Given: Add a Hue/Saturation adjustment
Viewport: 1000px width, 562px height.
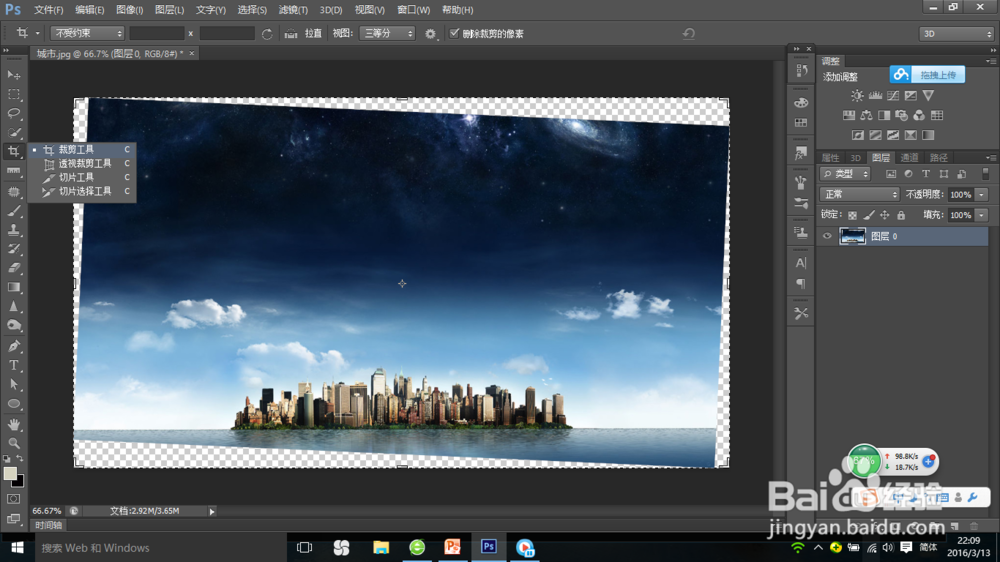Looking at the screenshot, I should point(849,115).
